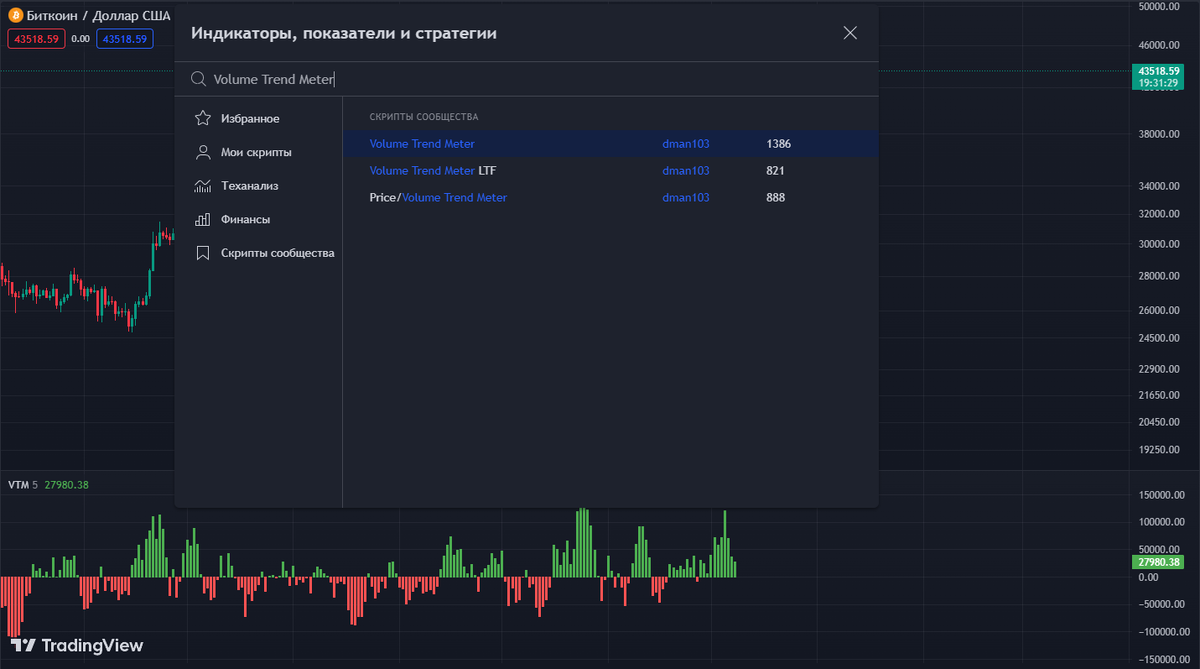Image resolution: width=1200 pixels, height=669 pixels.
Task: Open dman103 author in the LTF row
Action: click(686, 171)
